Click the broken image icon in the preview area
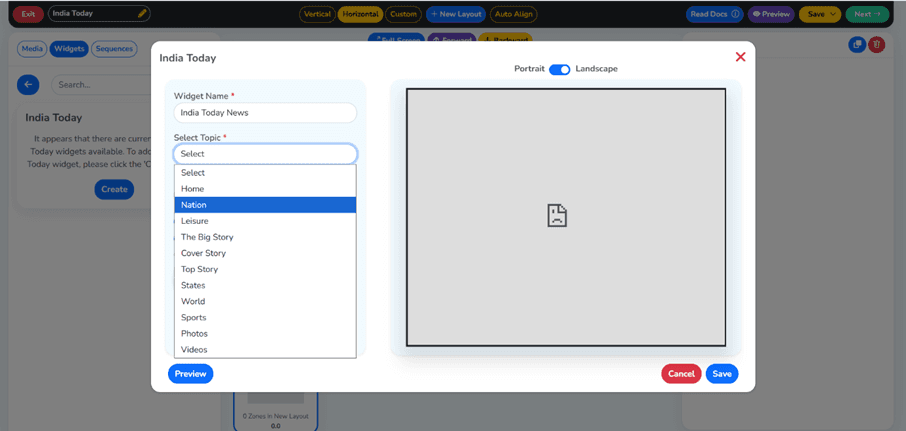Screen dimensions: 906x431 pos(557,215)
